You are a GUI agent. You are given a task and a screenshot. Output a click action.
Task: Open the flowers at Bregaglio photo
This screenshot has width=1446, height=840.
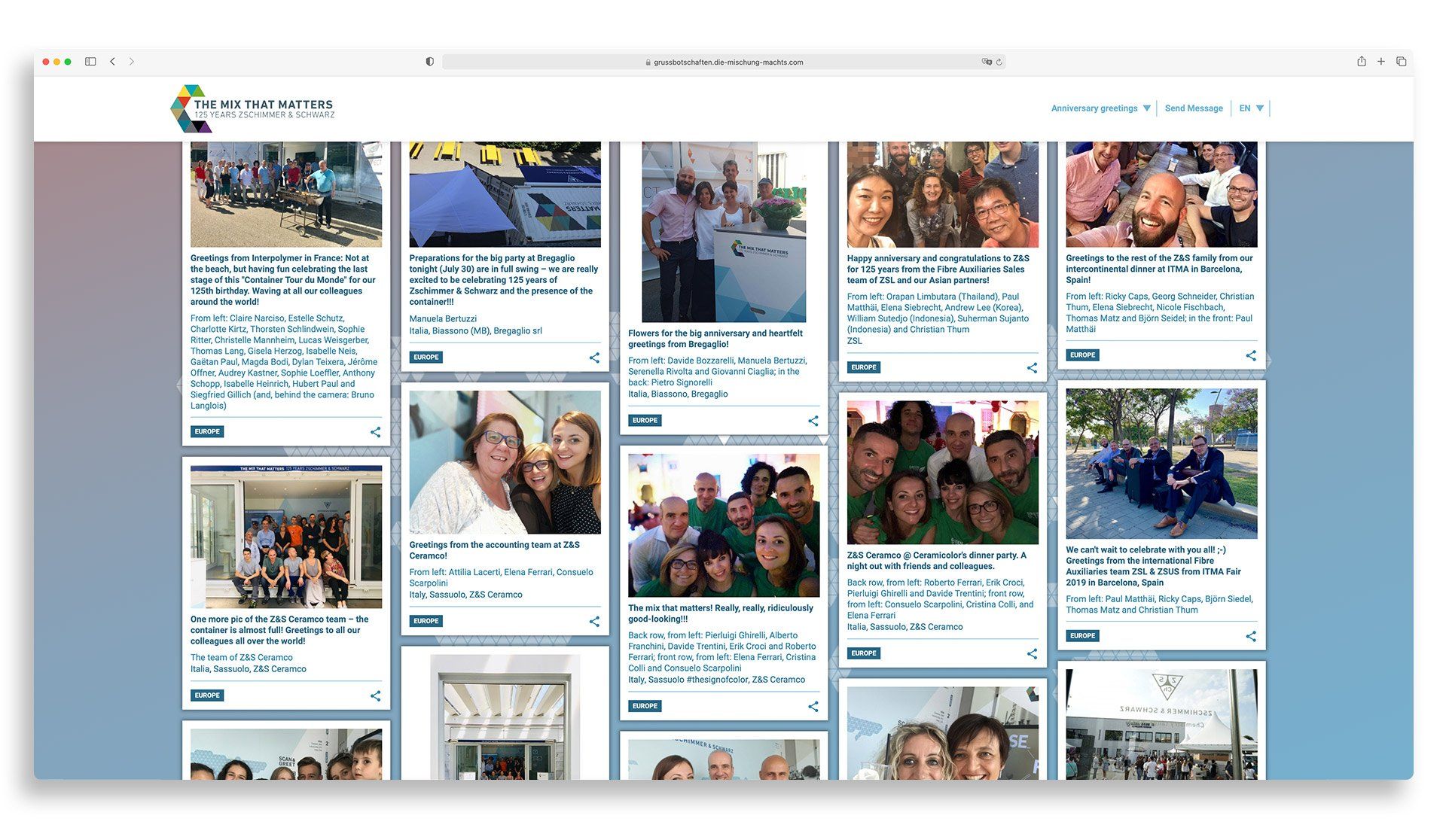[x=723, y=232]
